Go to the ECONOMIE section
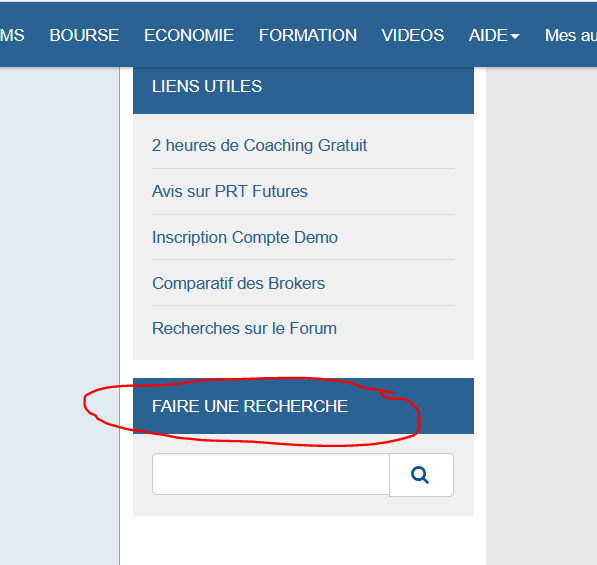Viewport: 597px width, 565px height. 189,35
